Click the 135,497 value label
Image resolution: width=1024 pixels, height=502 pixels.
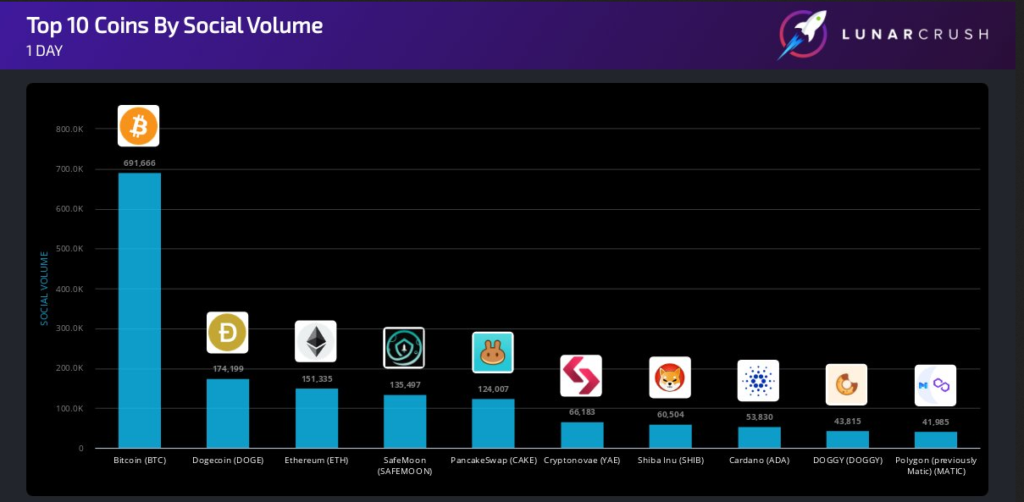tap(405, 384)
